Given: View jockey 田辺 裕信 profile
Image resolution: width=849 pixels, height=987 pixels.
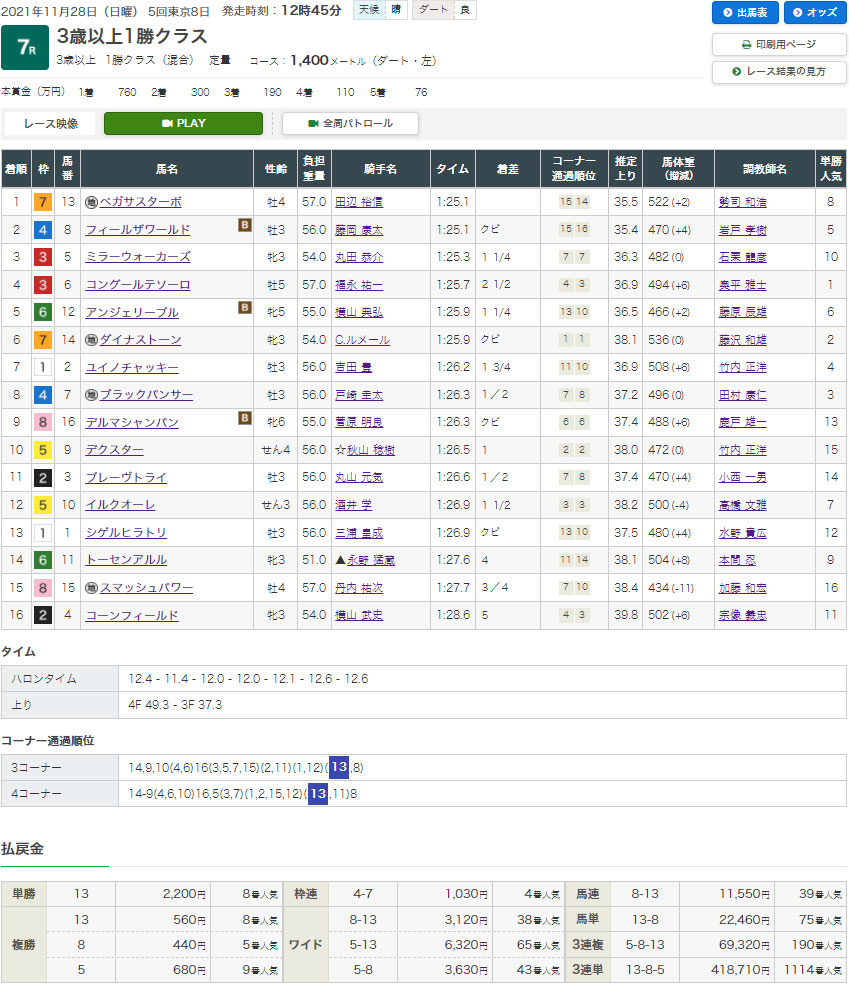Looking at the screenshot, I should click(x=359, y=202).
